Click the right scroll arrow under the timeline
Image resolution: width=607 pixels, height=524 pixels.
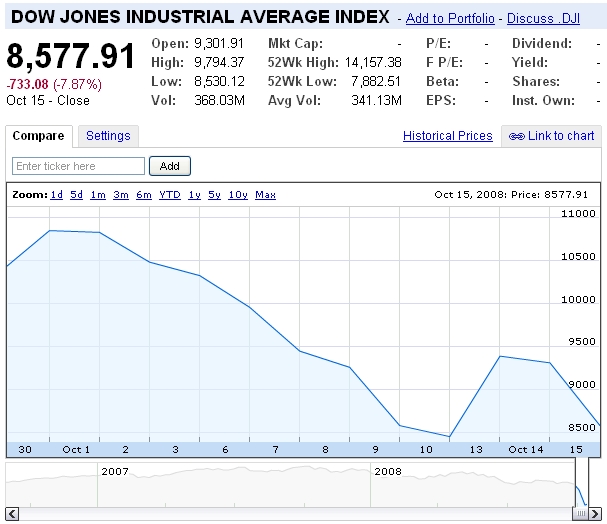pos(595,514)
